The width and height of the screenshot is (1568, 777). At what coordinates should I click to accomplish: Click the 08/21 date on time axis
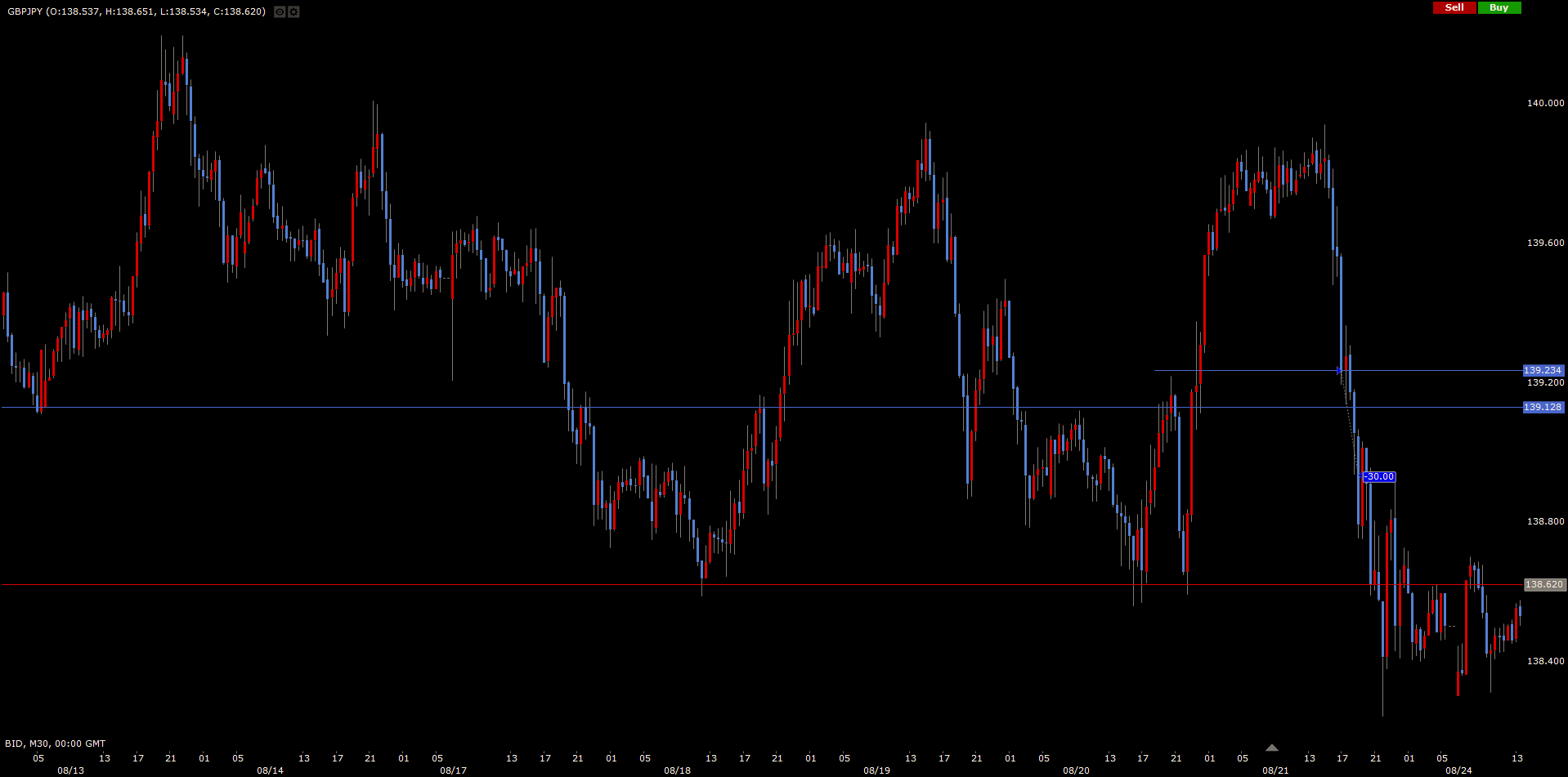tap(1275, 770)
